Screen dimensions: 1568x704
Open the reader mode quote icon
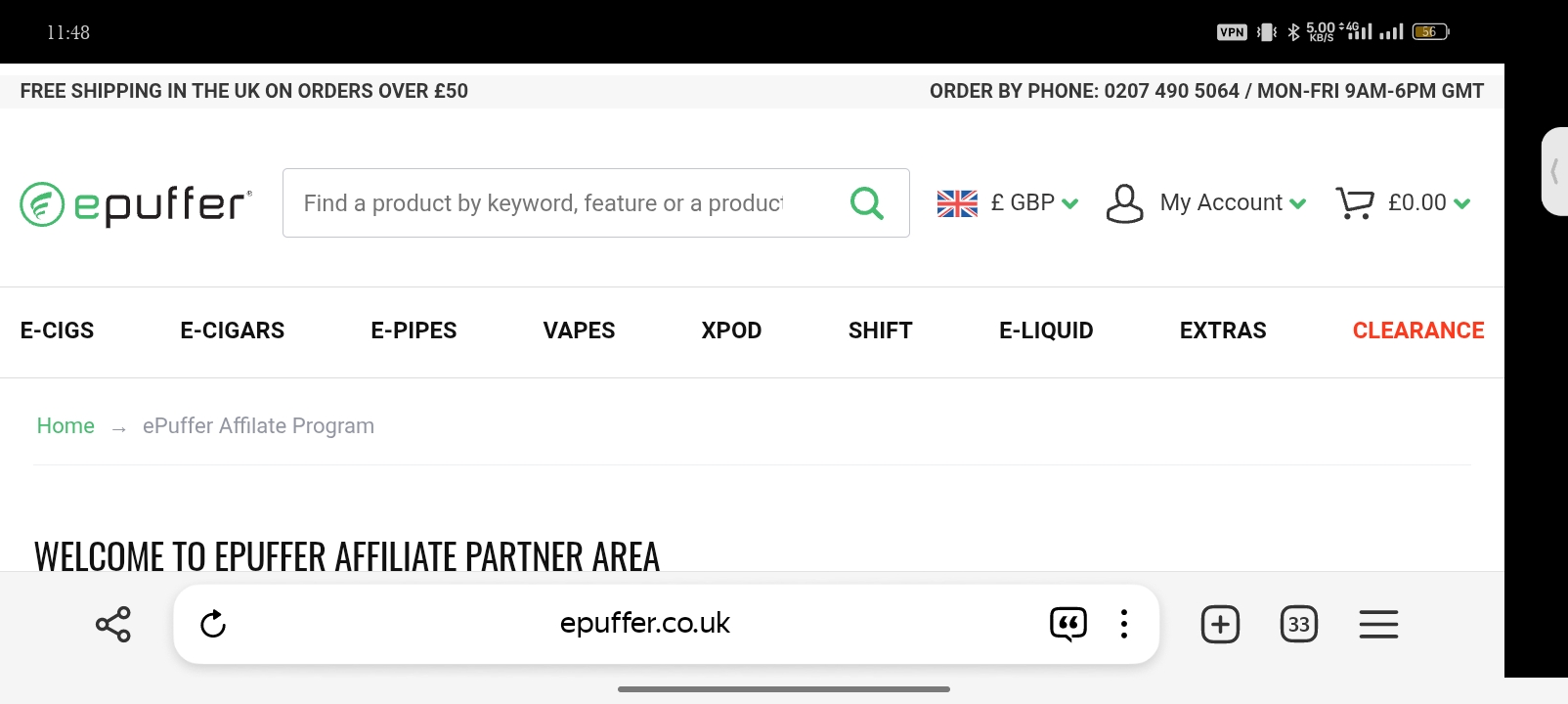(x=1068, y=624)
